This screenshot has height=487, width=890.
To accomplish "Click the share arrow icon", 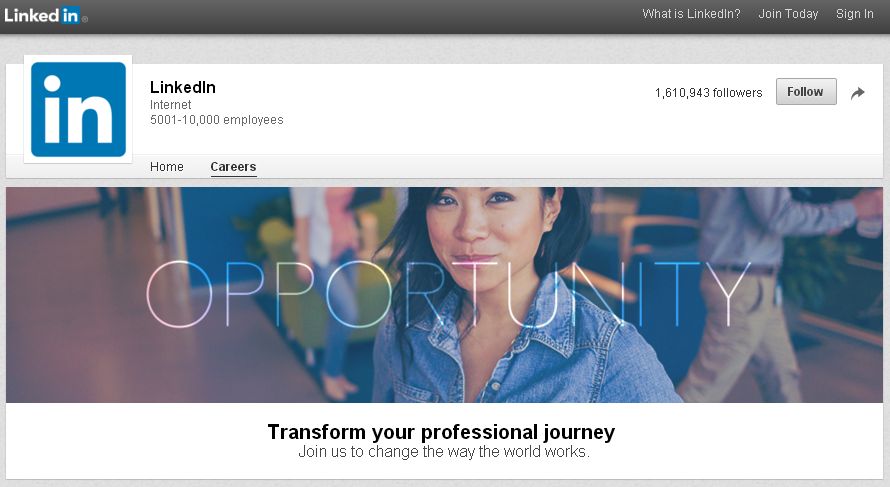I will click(x=858, y=93).
